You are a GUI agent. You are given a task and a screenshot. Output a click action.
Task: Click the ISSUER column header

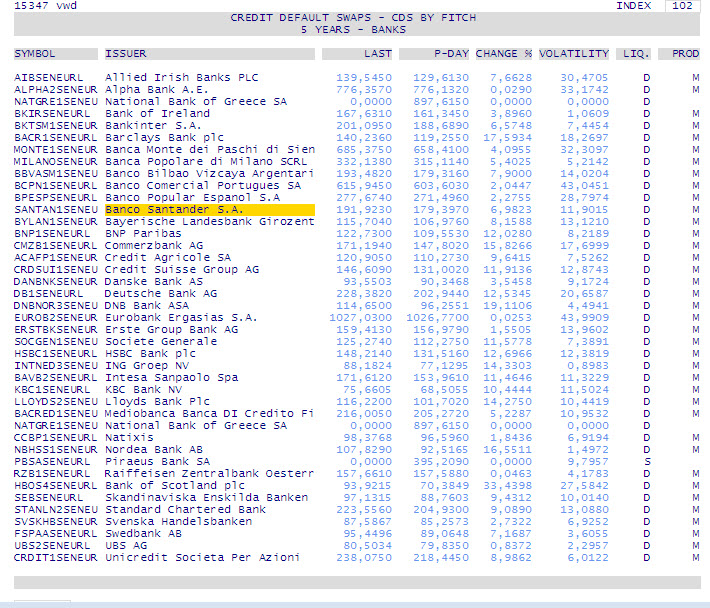point(210,54)
